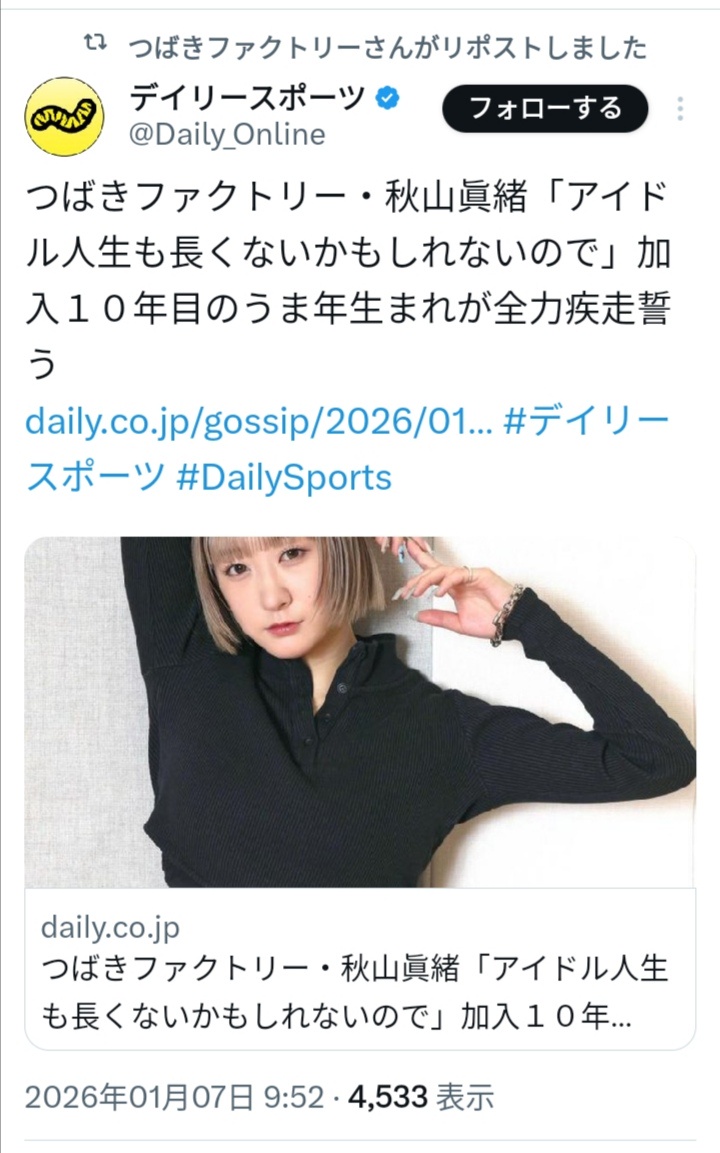Click the 4,533 view count number
Screen dimensions: 720x1153
pyautogui.click(x=388, y=1098)
